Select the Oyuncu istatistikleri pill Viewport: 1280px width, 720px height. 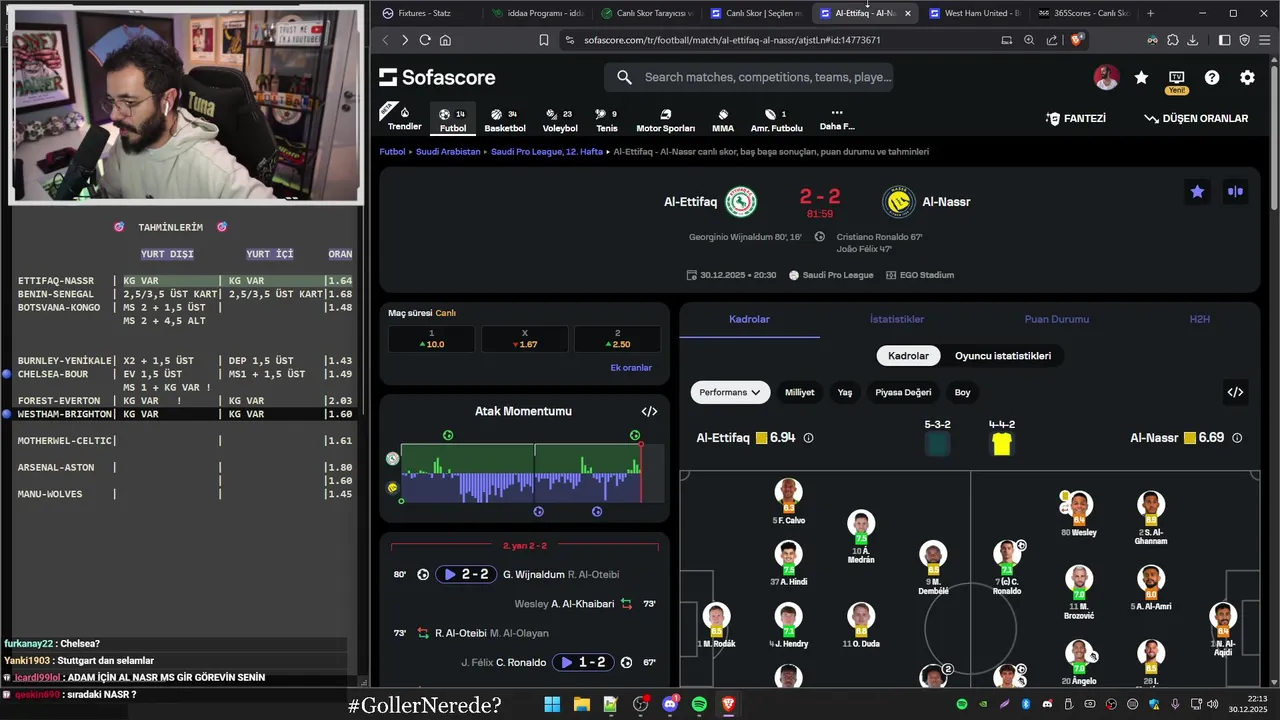(x=1003, y=355)
